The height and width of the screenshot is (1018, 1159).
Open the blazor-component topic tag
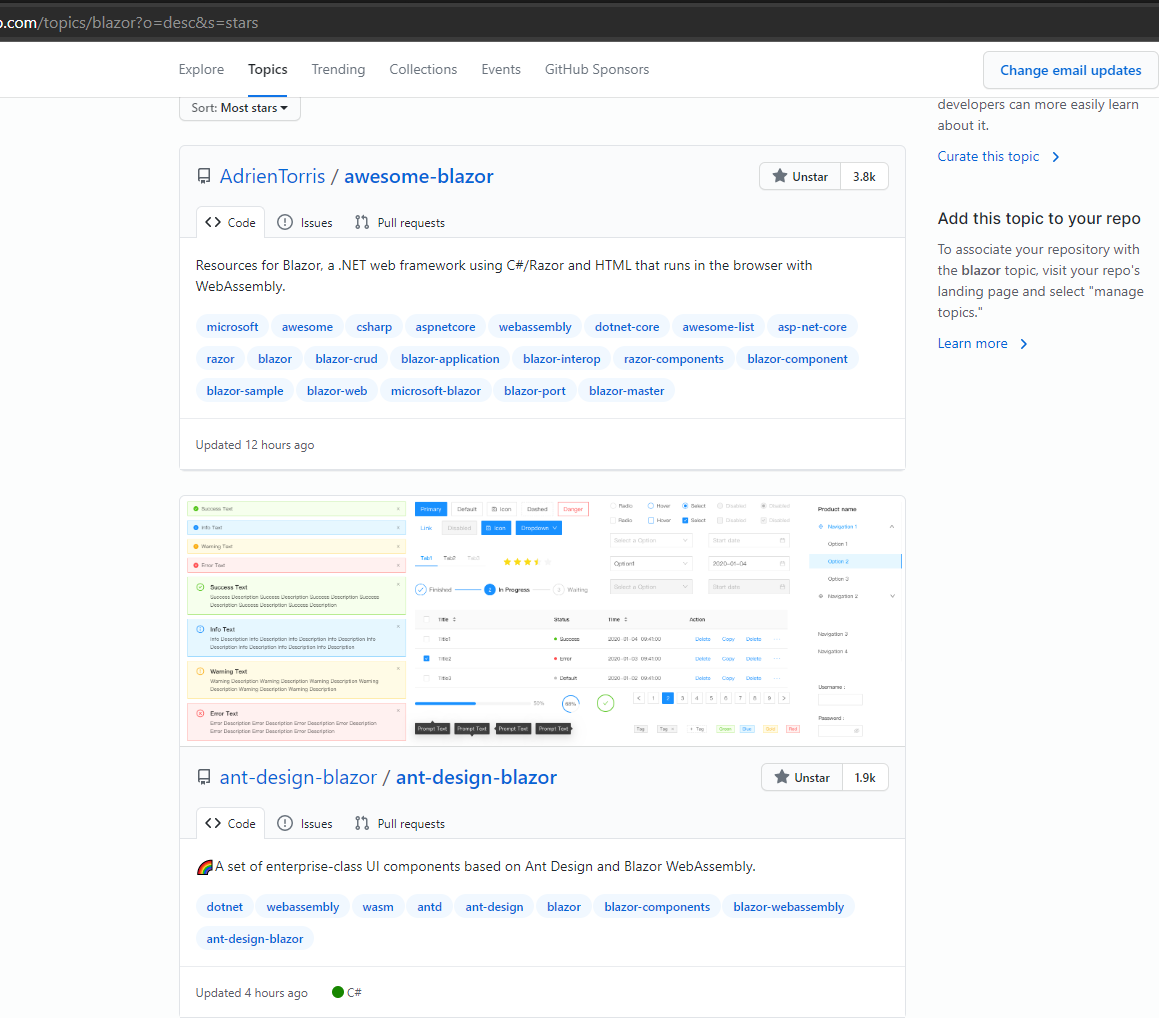(797, 359)
